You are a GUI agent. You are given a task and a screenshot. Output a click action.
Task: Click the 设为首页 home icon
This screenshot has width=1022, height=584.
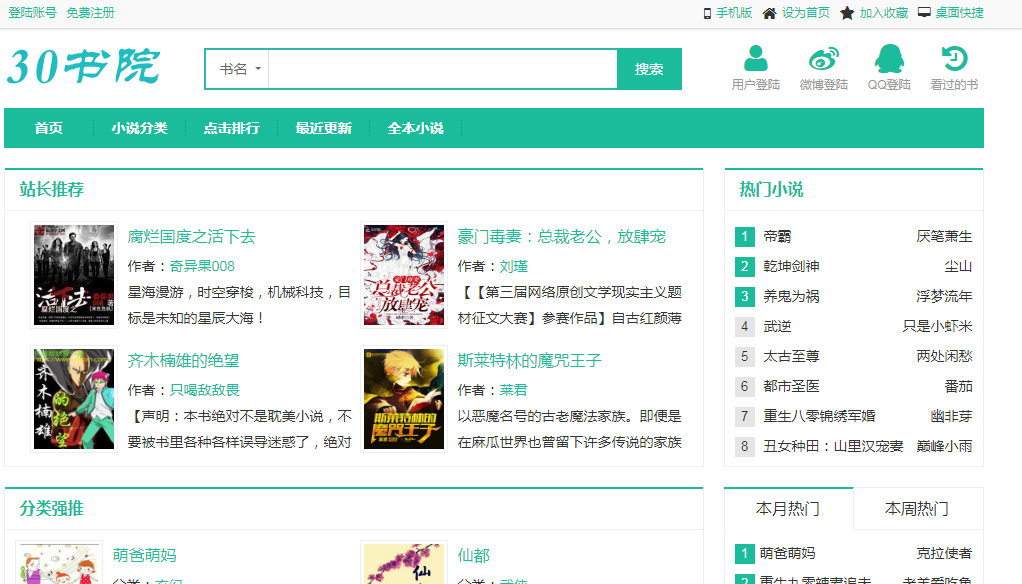[769, 13]
